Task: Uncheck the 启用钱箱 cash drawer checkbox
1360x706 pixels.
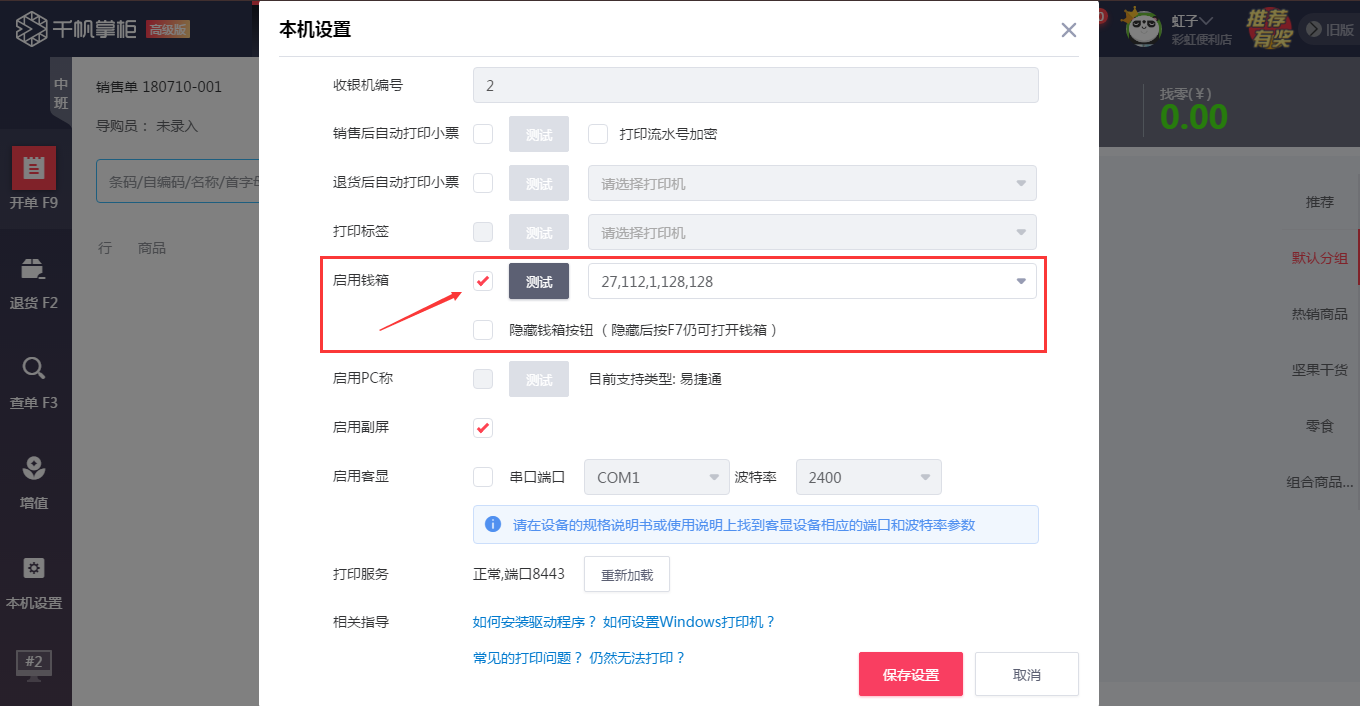Action: tap(483, 281)
